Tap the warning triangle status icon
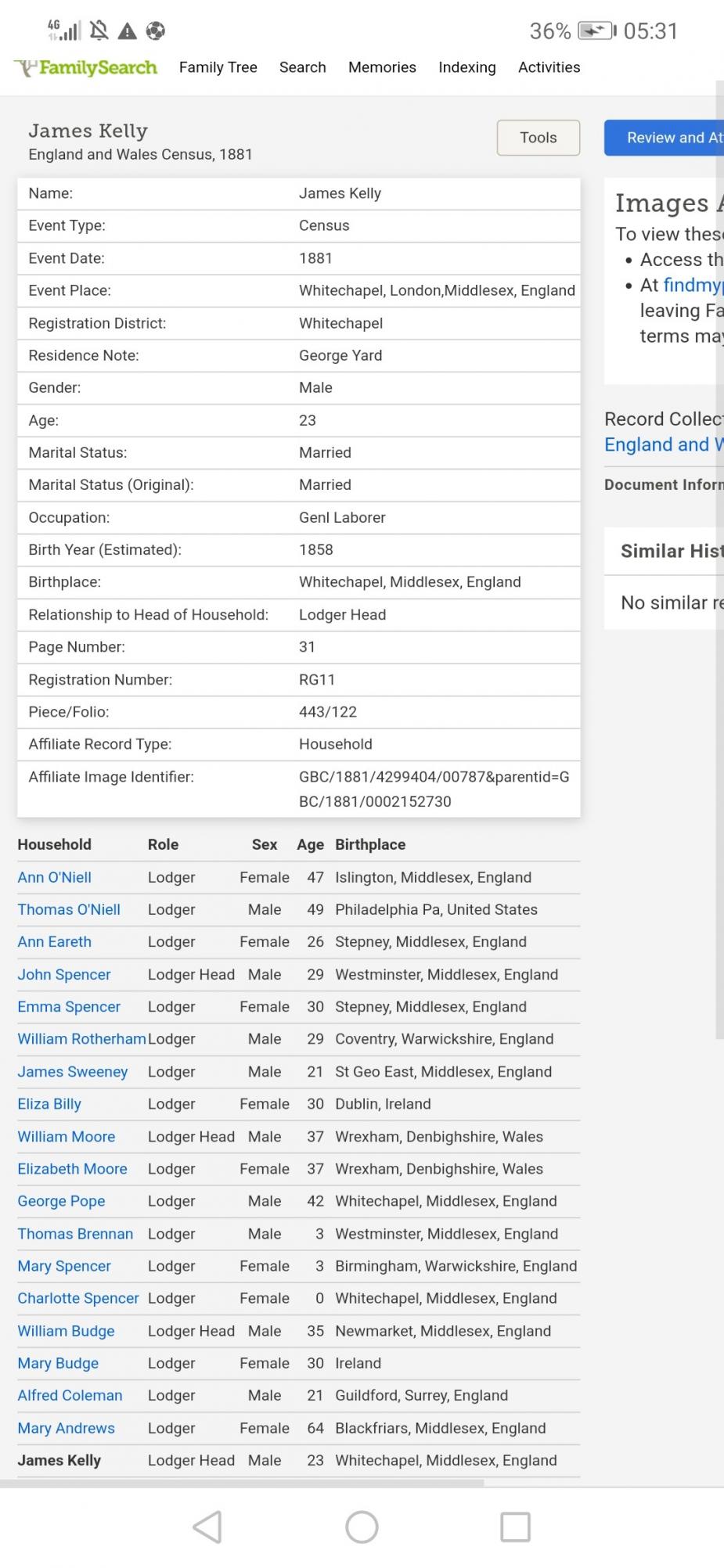724x1568 pixels. click(x=127, y=31)
